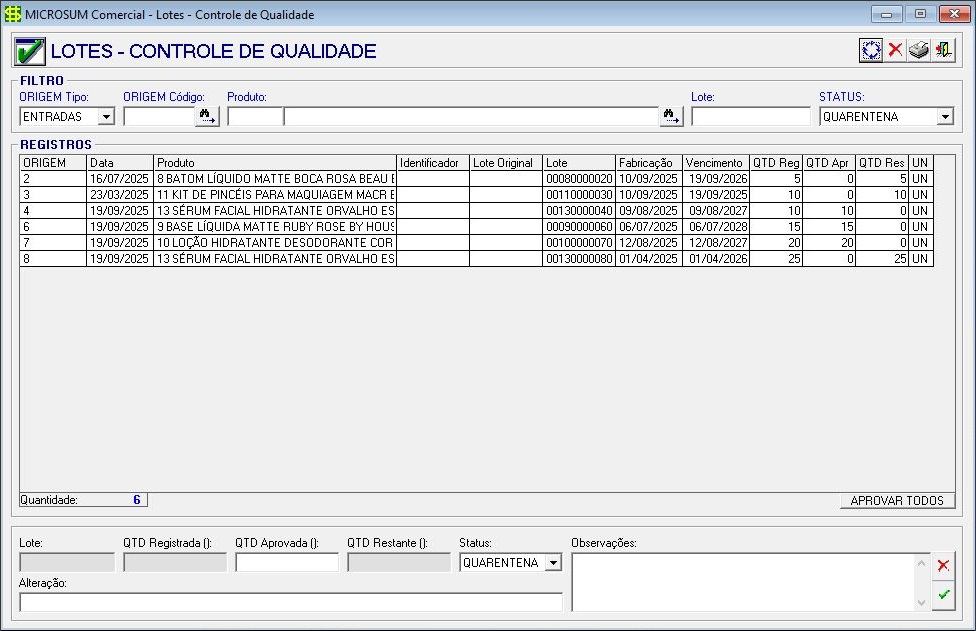The width and height of the screenshot is (976, 631).
Task: Click the refresh records icon
Action: (871, 50)
